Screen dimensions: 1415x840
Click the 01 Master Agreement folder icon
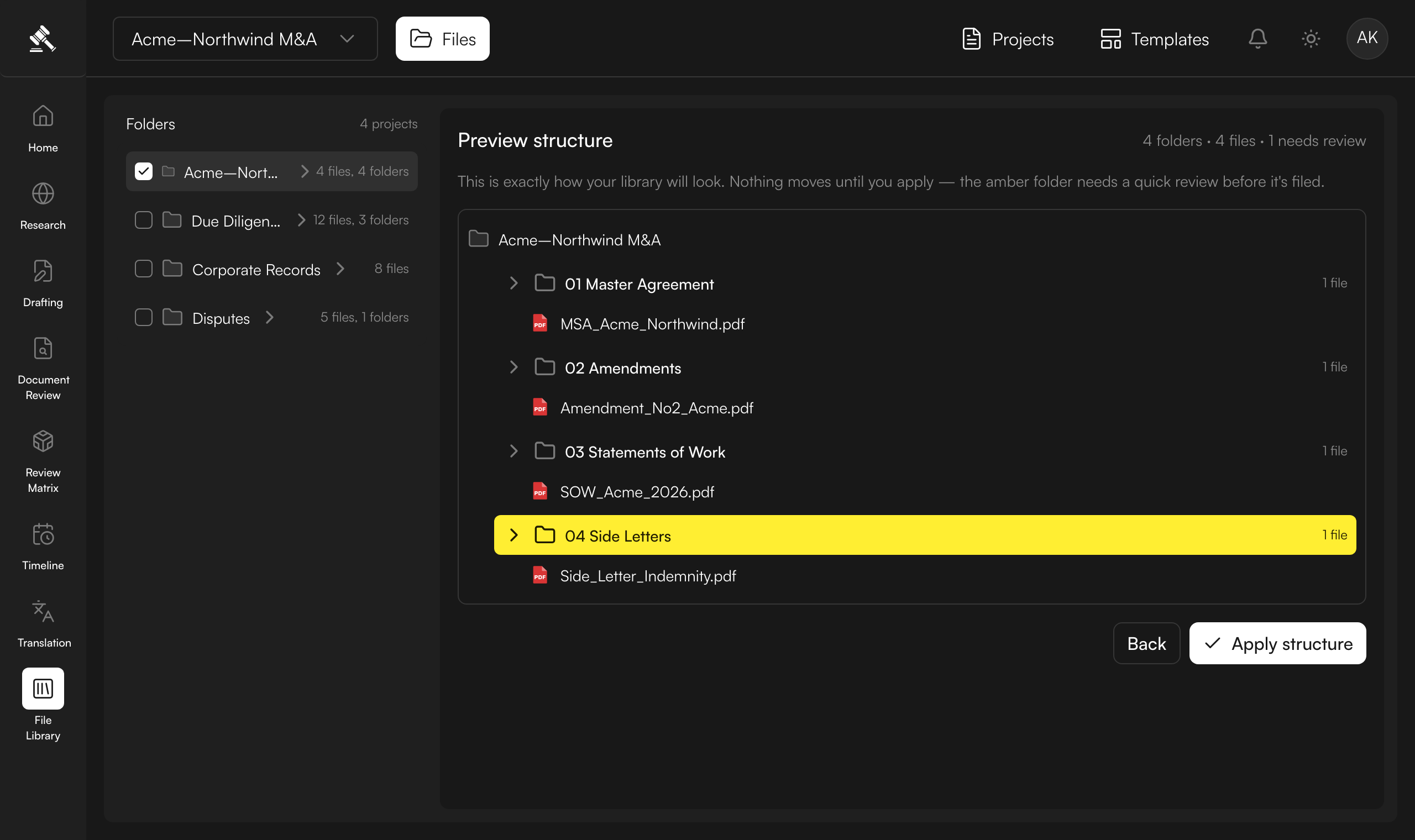pyautogui.click(x=544, y=283)
